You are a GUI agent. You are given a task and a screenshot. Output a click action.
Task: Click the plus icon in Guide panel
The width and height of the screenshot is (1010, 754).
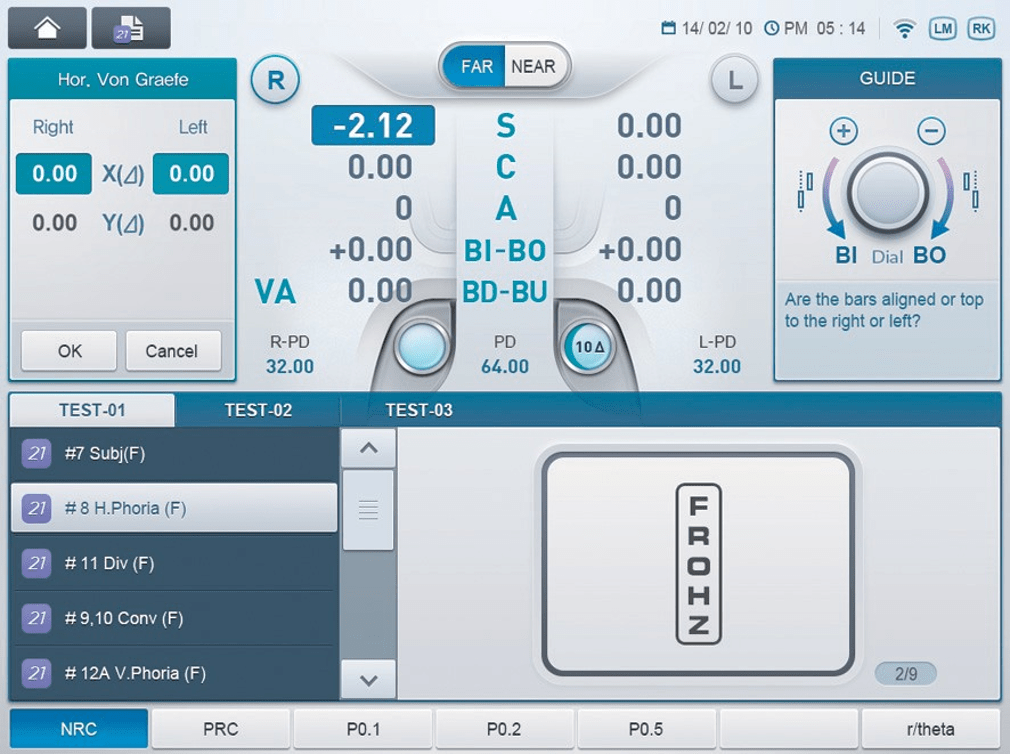tap(844, 131)
